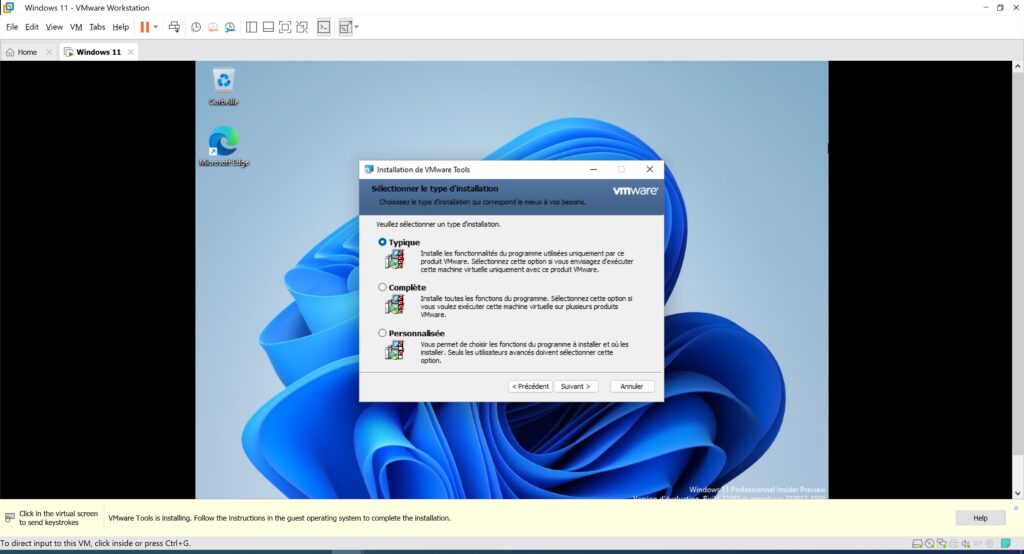Revert the VM to its last snapshot
The height and width of the screenshot is (554, 1024).
(x=213, y=27)
